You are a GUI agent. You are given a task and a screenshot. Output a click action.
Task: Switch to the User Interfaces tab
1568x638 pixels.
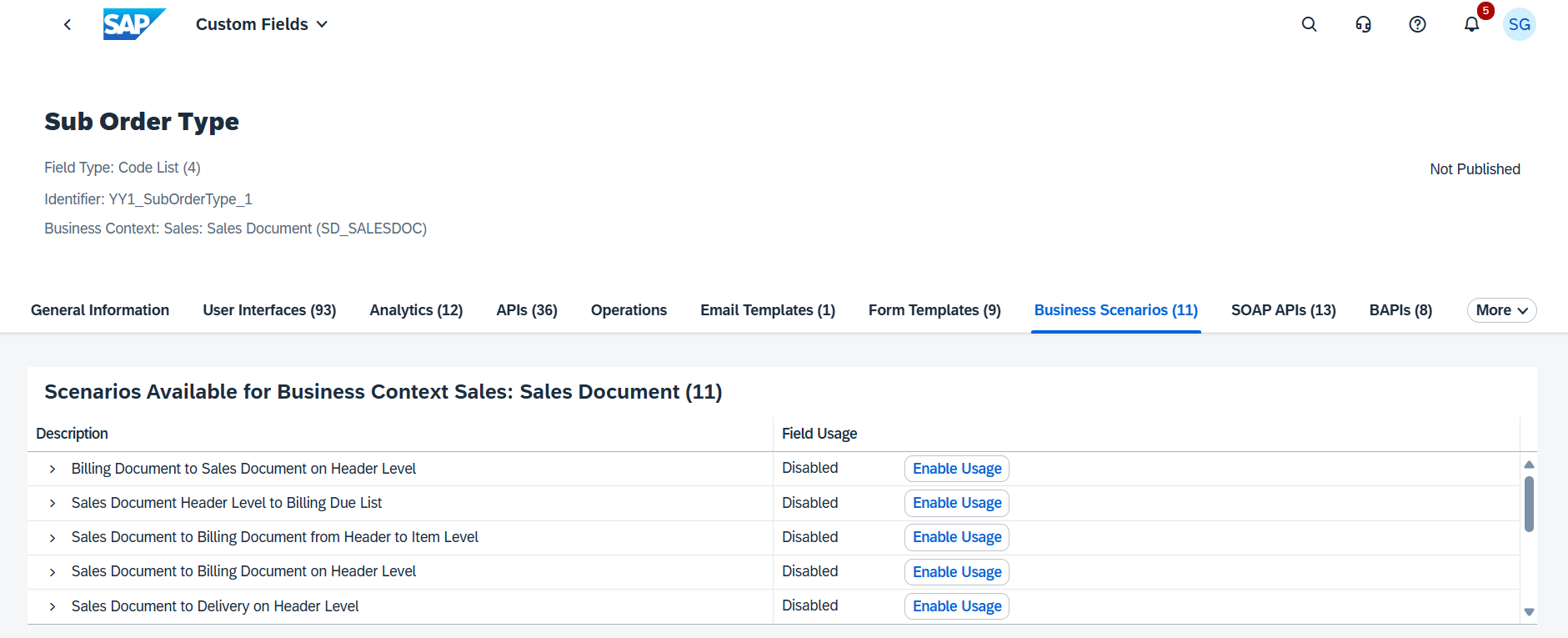tap(269, 310)
